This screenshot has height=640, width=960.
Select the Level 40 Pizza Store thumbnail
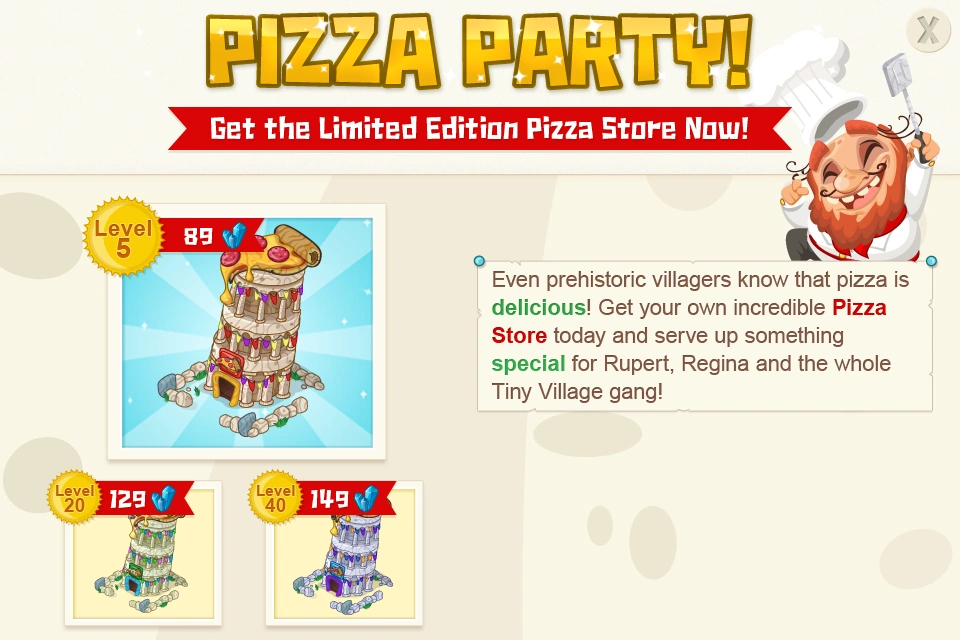[344, 553]
